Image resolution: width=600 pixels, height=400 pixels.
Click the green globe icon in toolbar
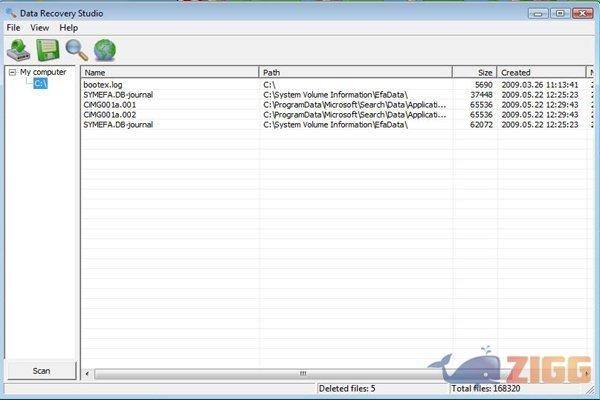pos(105,49)
